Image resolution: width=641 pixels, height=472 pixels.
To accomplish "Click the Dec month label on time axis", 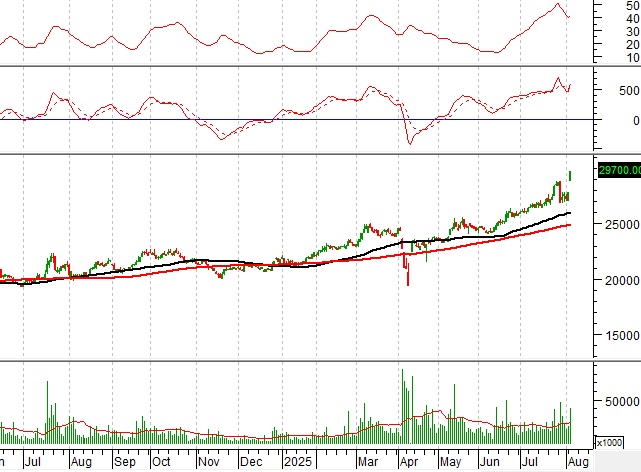I will tap(251, 463).
